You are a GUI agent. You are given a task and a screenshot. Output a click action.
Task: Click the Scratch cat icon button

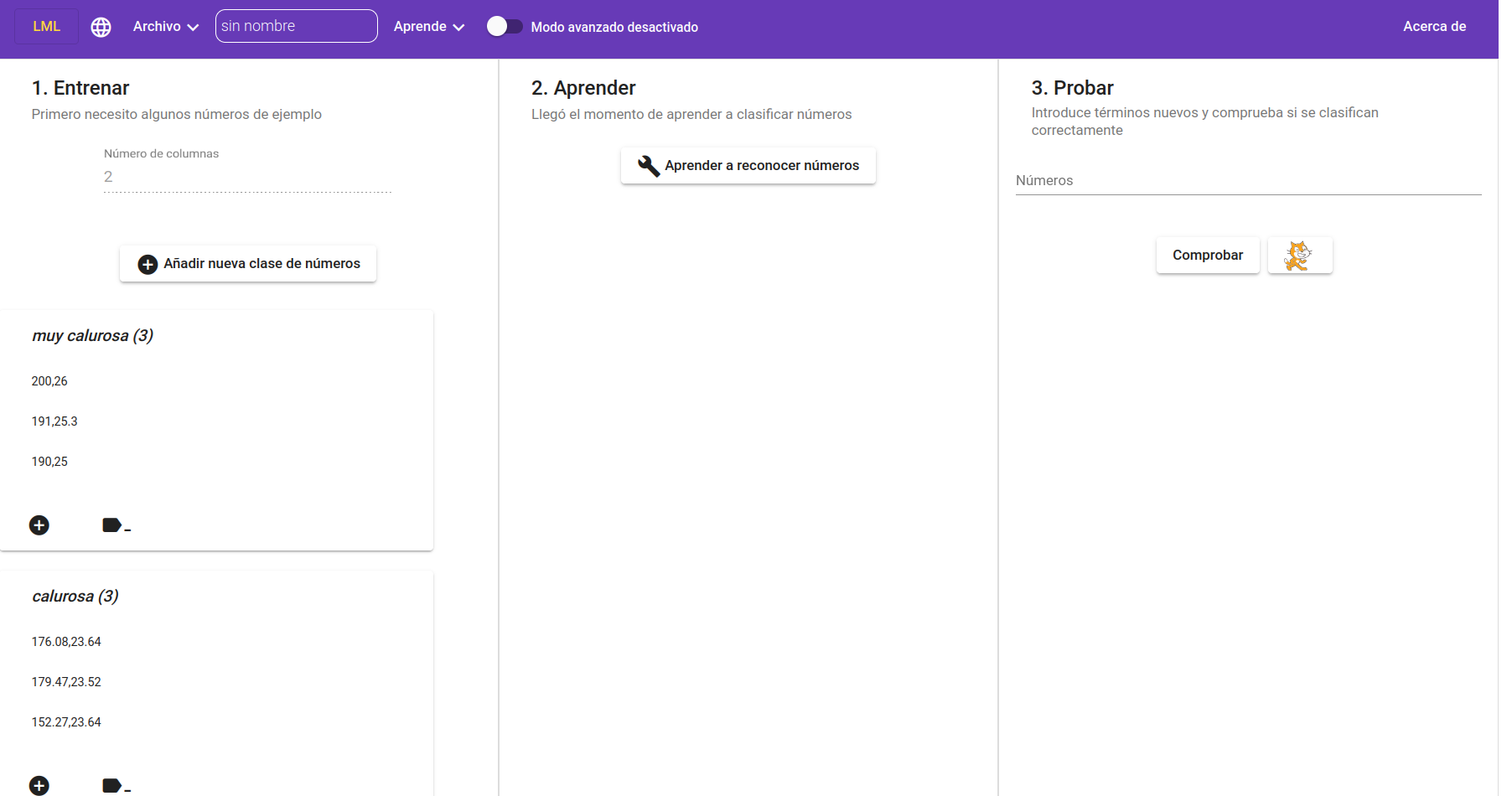pyautogui.click(x=1299, y=256)
